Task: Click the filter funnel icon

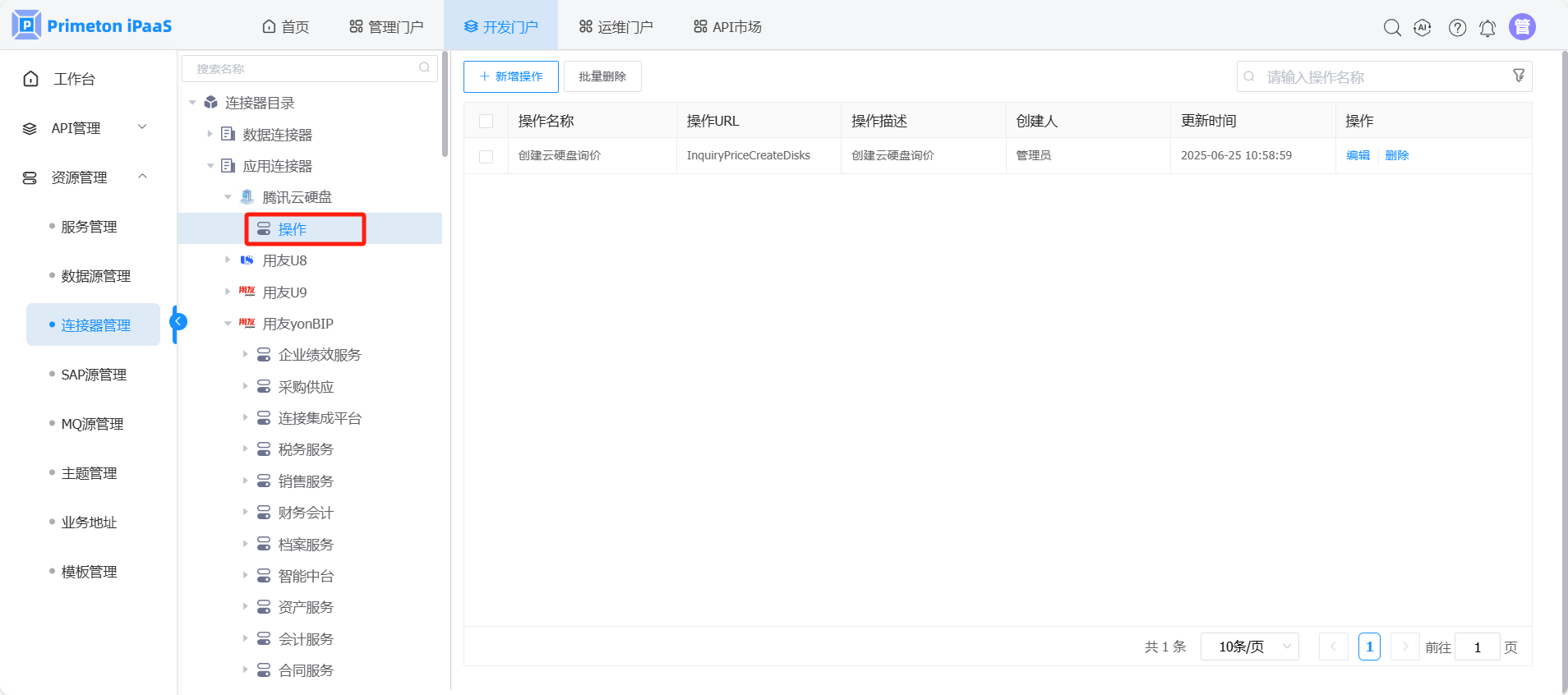Action: tap(1519, 76)
